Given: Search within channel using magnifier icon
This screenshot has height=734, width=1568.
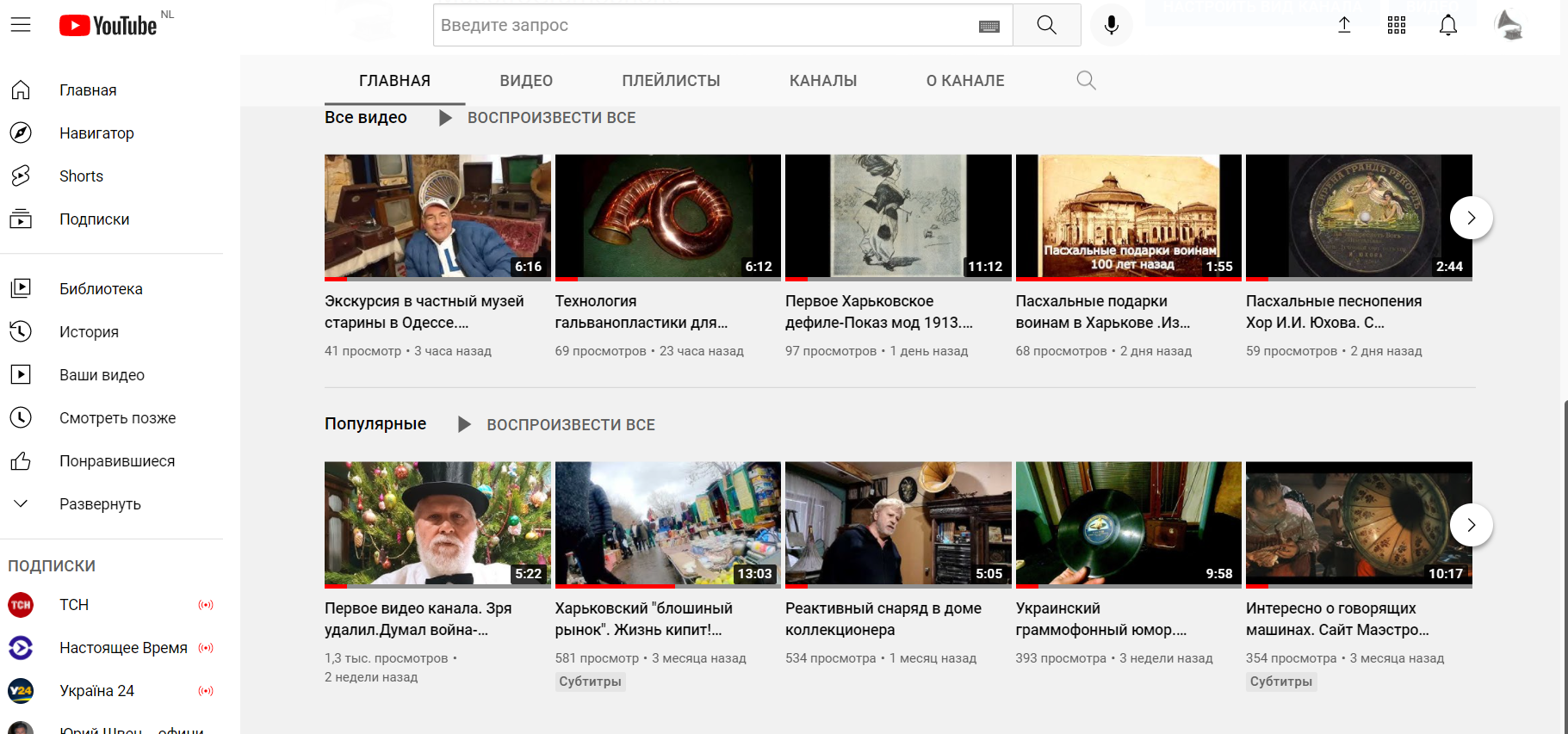Looking at the screenshot, I should pos(1086,81).
